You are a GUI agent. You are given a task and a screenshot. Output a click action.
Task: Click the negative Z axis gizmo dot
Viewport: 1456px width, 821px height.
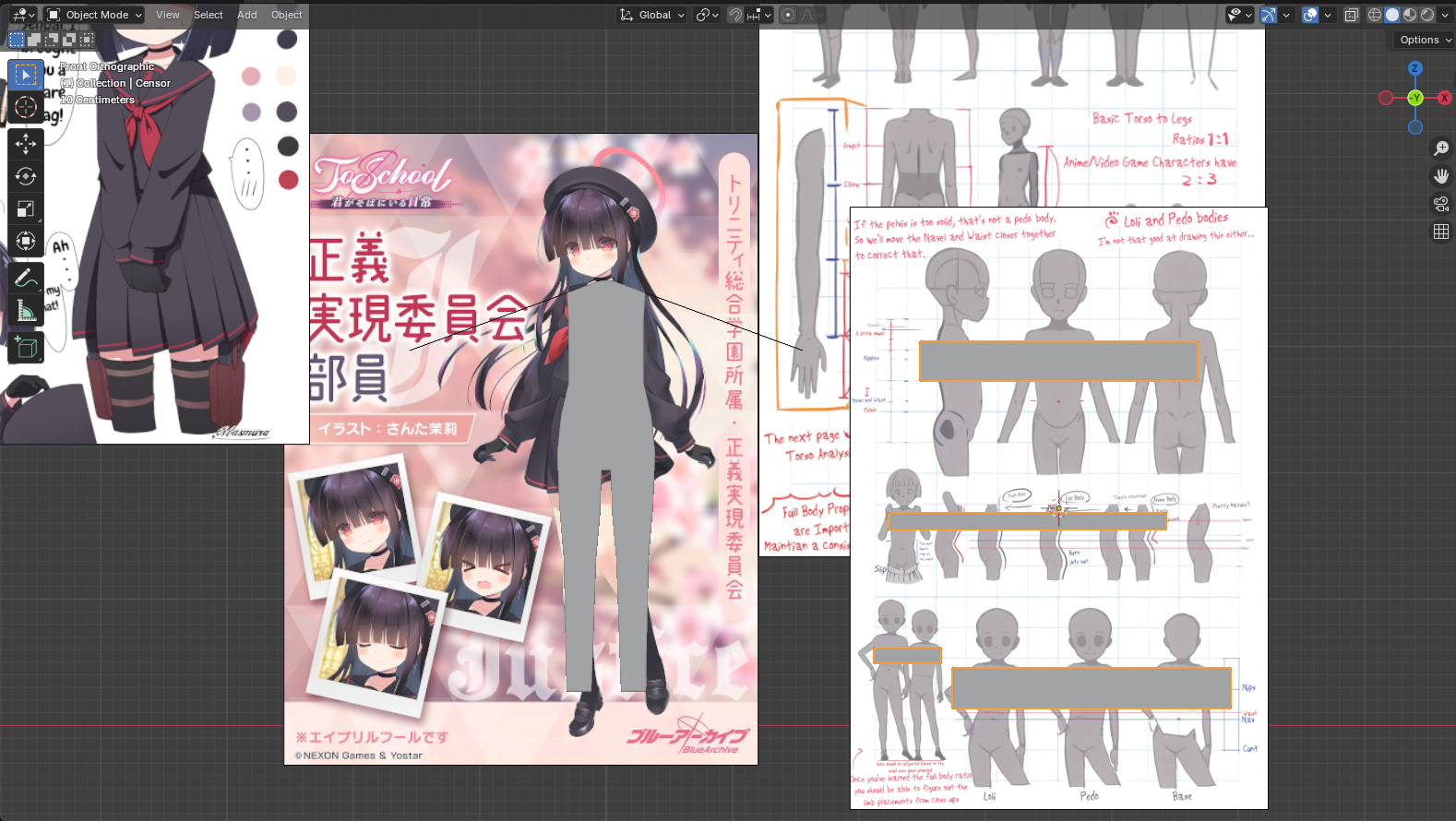[1415, 127]
